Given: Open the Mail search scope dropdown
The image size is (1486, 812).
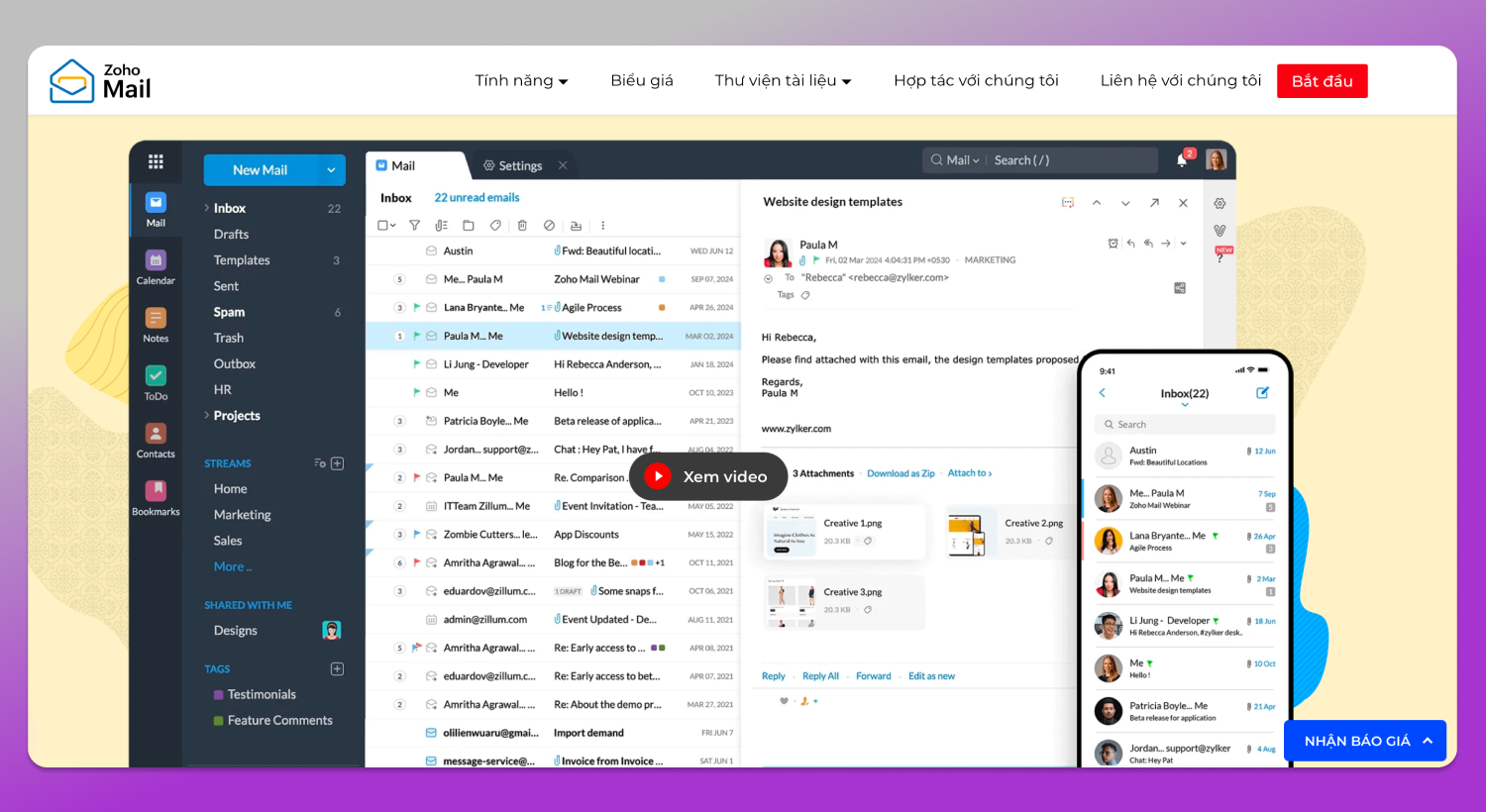Looking at the screenshot, I should [962, 160].
